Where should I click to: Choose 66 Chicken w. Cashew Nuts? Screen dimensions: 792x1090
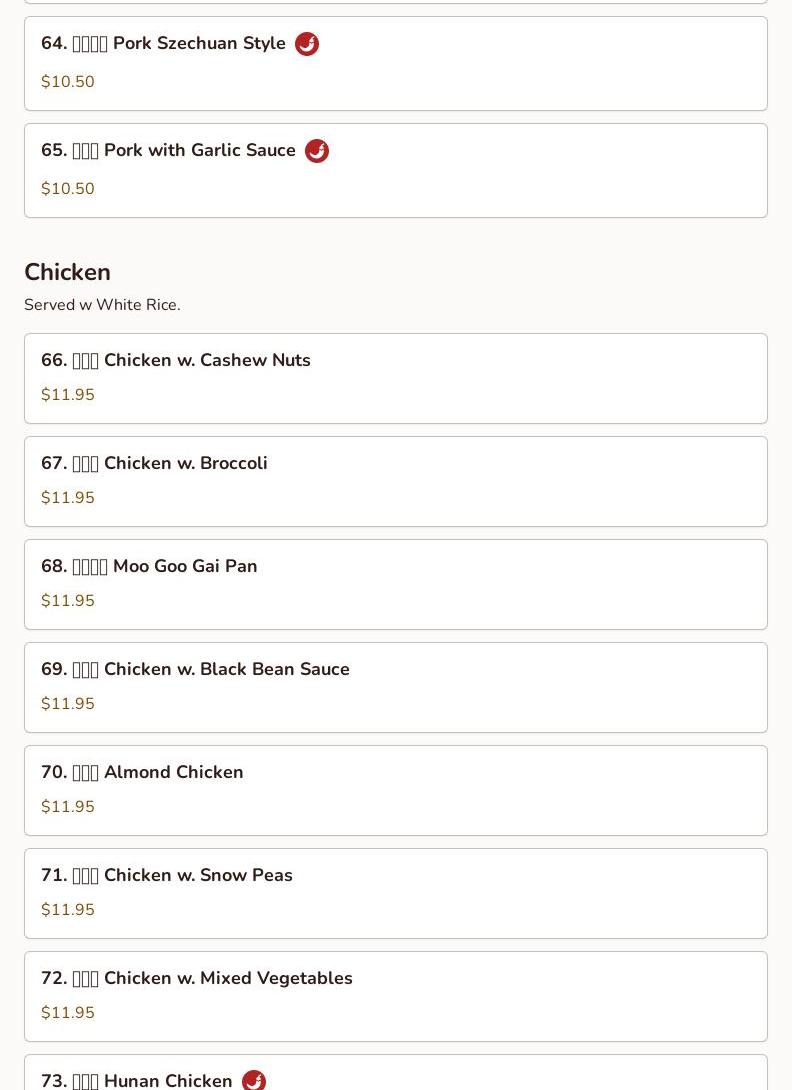coord(396,379)
